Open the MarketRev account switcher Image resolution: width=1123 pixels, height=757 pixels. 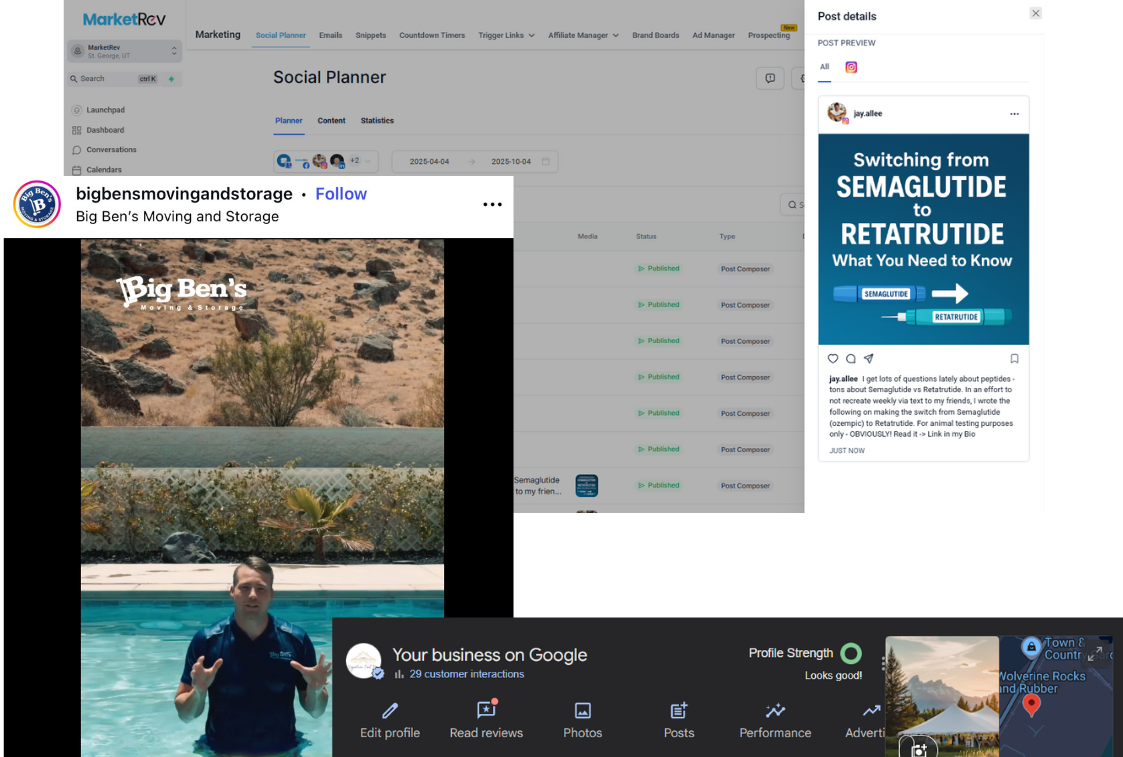125,51
